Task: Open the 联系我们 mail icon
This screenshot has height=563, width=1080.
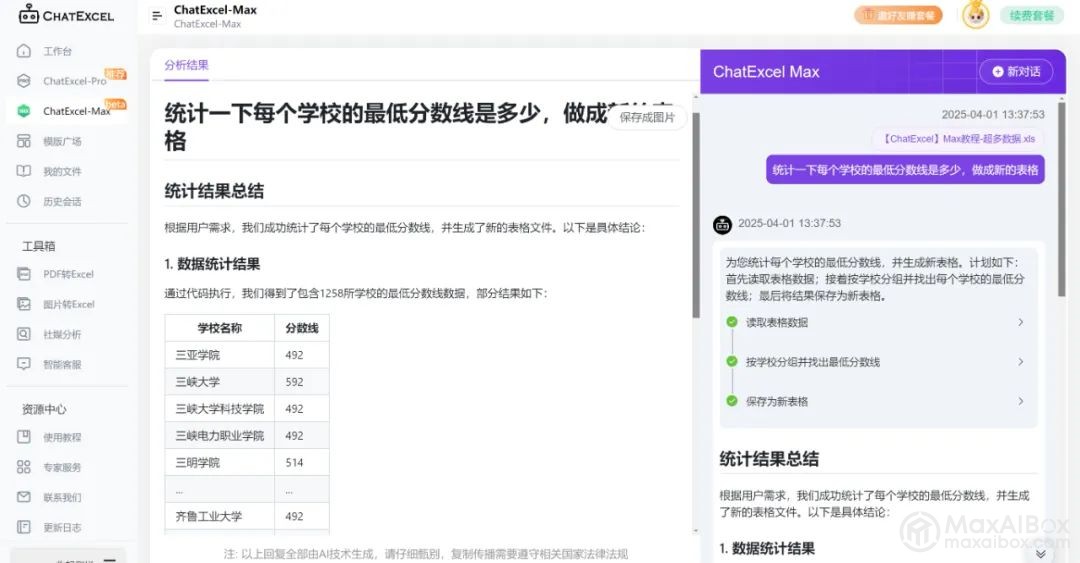Action: [x=24, y=497]
